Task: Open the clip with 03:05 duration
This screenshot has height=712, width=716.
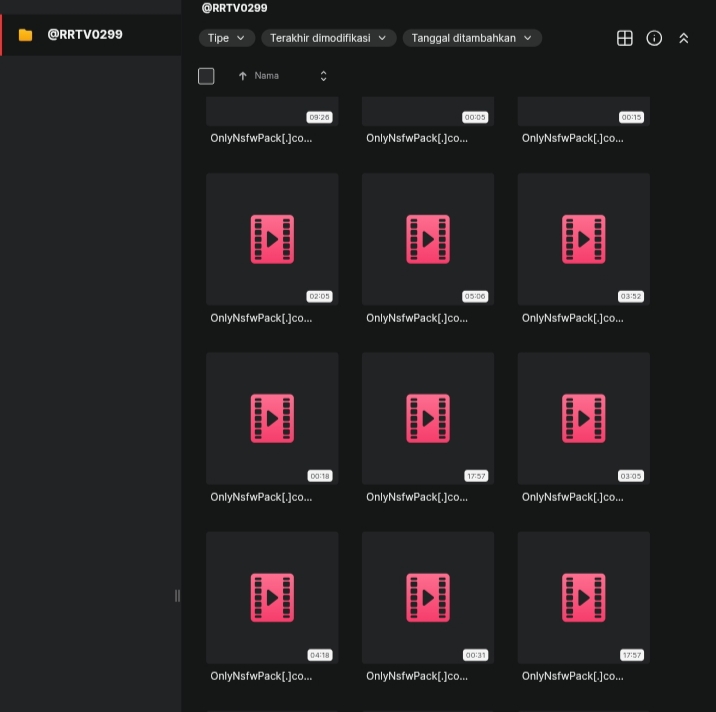Action: (584, 418)
